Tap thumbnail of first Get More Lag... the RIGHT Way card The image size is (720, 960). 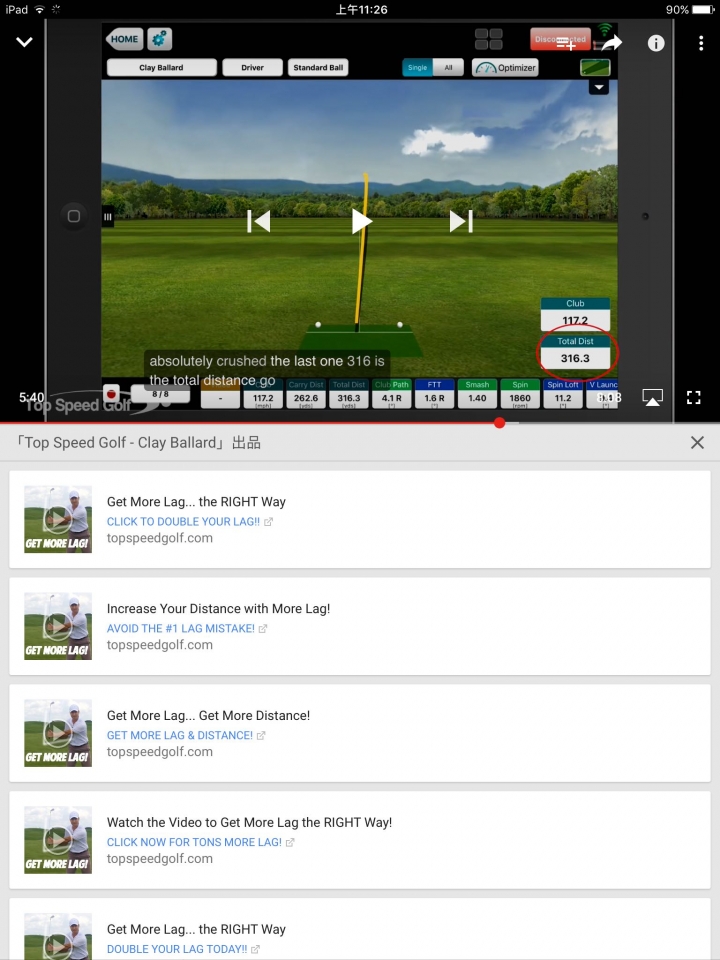click(x=58, y=519)
